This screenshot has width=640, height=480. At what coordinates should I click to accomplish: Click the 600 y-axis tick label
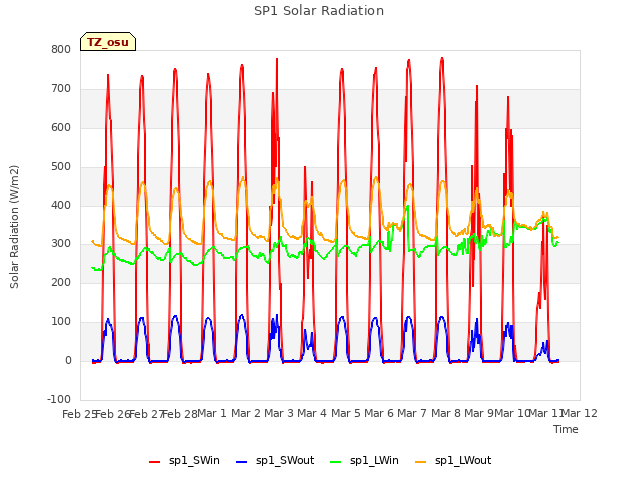tap(61, 127)
